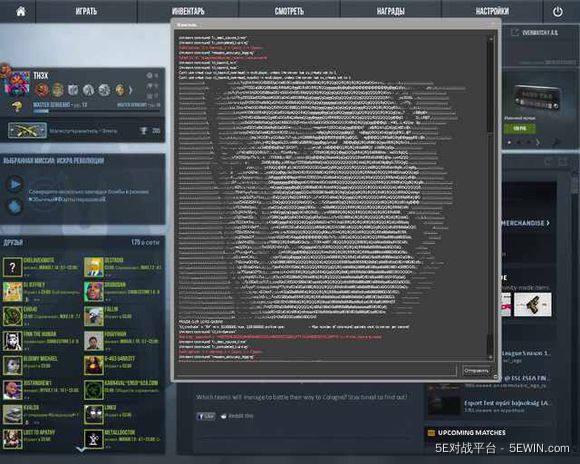Click the Facebook Like button
580x464 pixels.
[x=206, y=416]
